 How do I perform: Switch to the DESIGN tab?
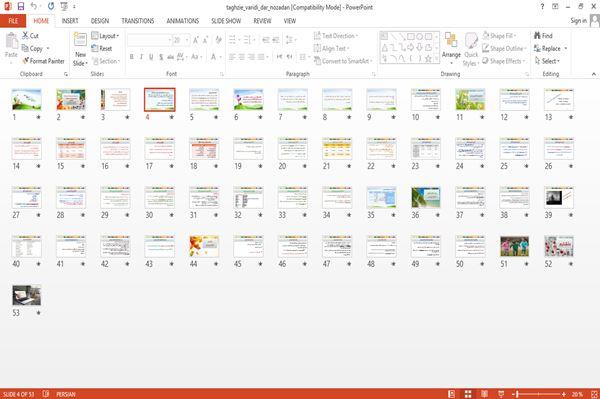coord(100,21)
